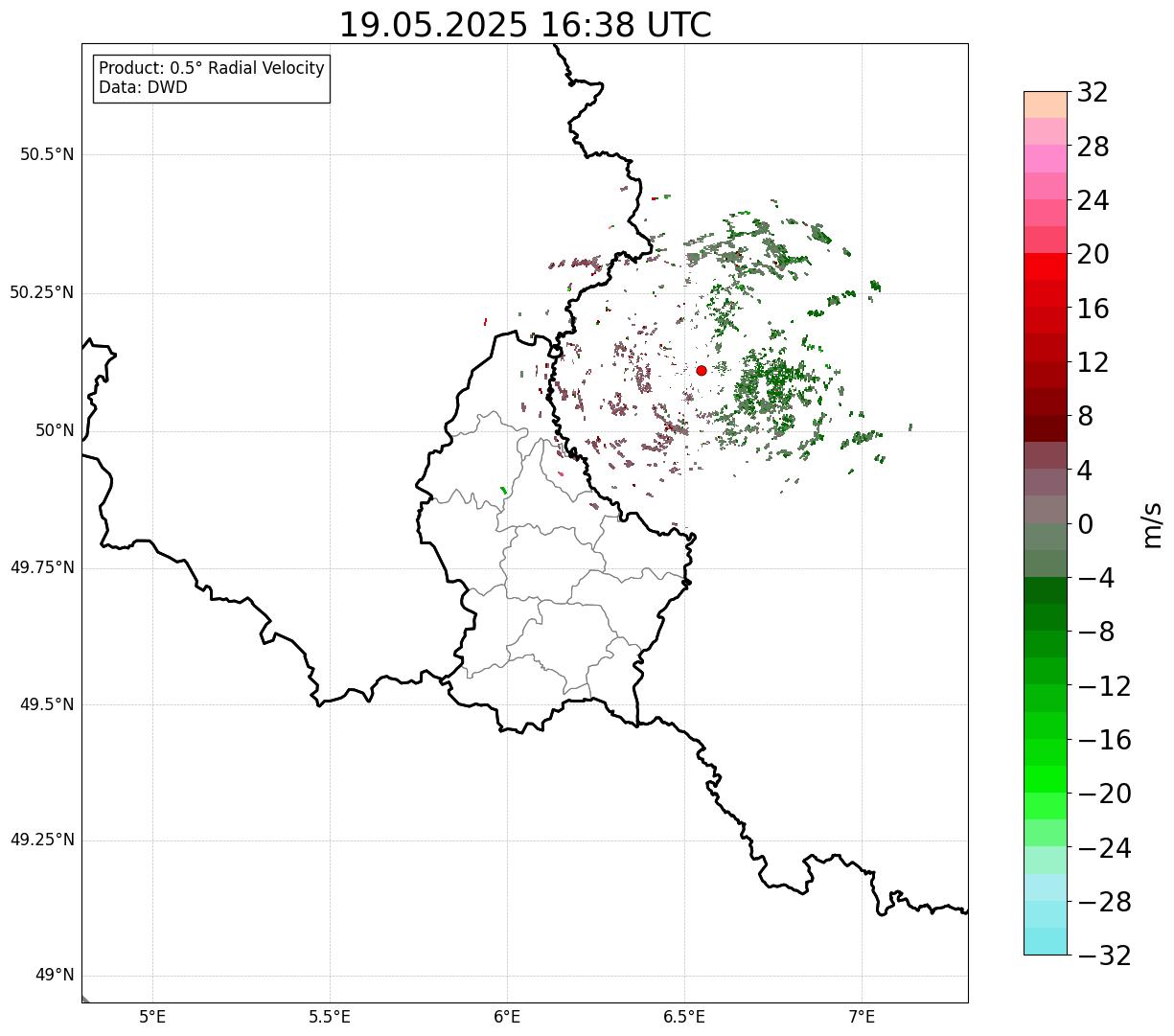The height and width of the screenshot is (1036, 1174).
Task: Select the dark maroon swatch below 8
Action: click(1046, 428)
